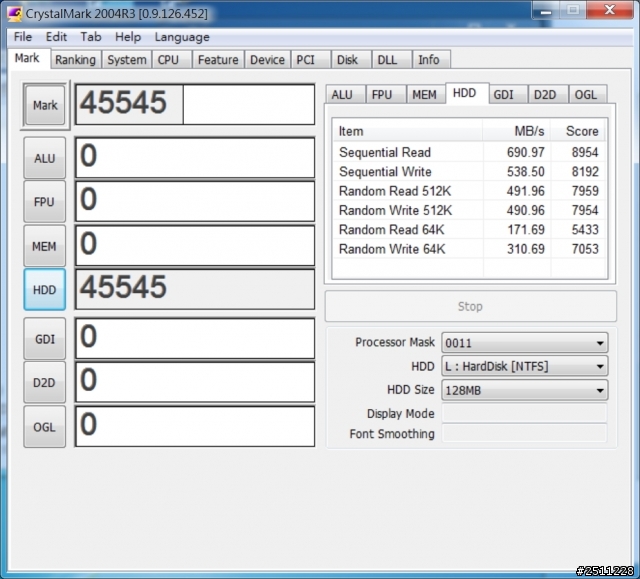Close the CrystalMark window
Image resolution: width=640 pixels, height=579 pixels.
click(610, 10)
